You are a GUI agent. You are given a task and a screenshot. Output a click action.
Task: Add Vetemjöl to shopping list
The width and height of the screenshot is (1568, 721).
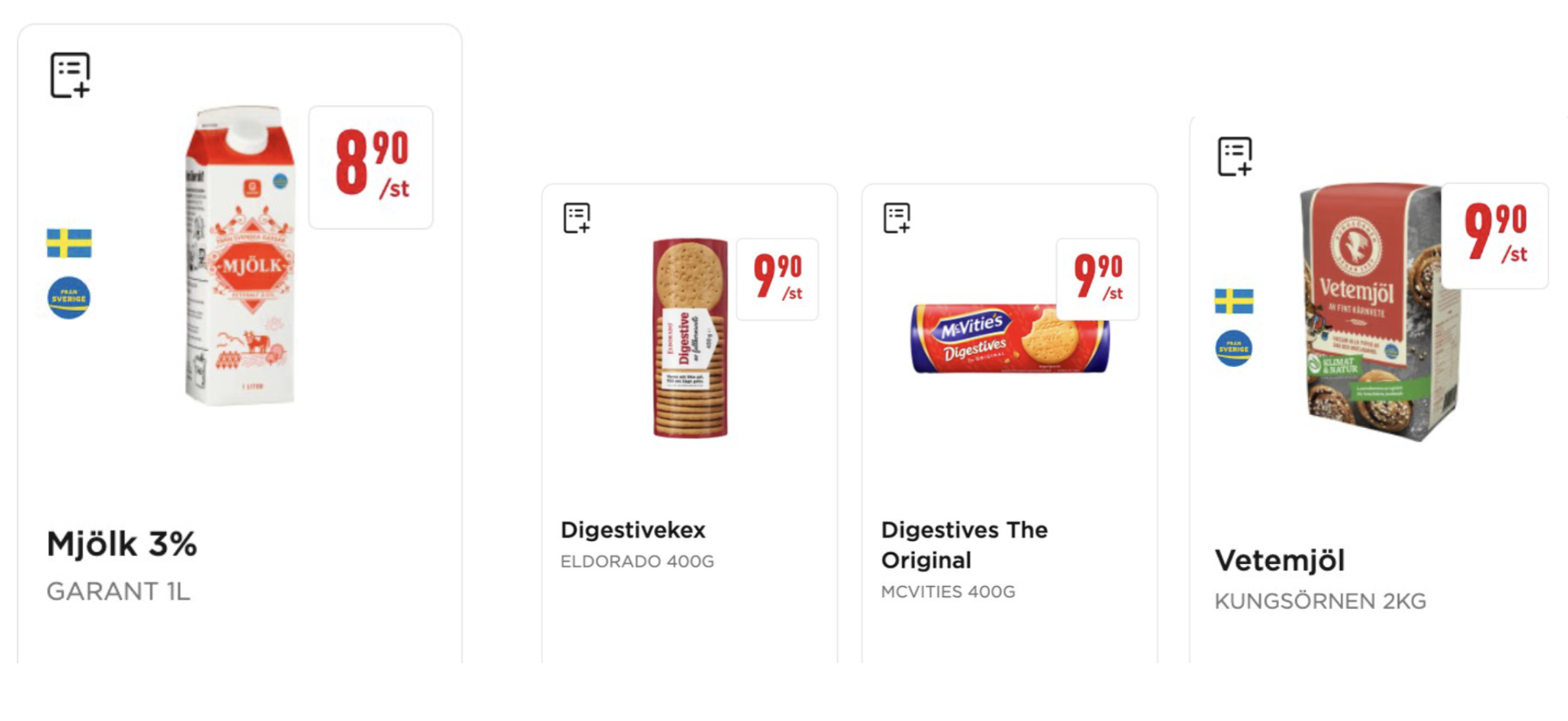pyautogui.click(x=1234, y=156)
